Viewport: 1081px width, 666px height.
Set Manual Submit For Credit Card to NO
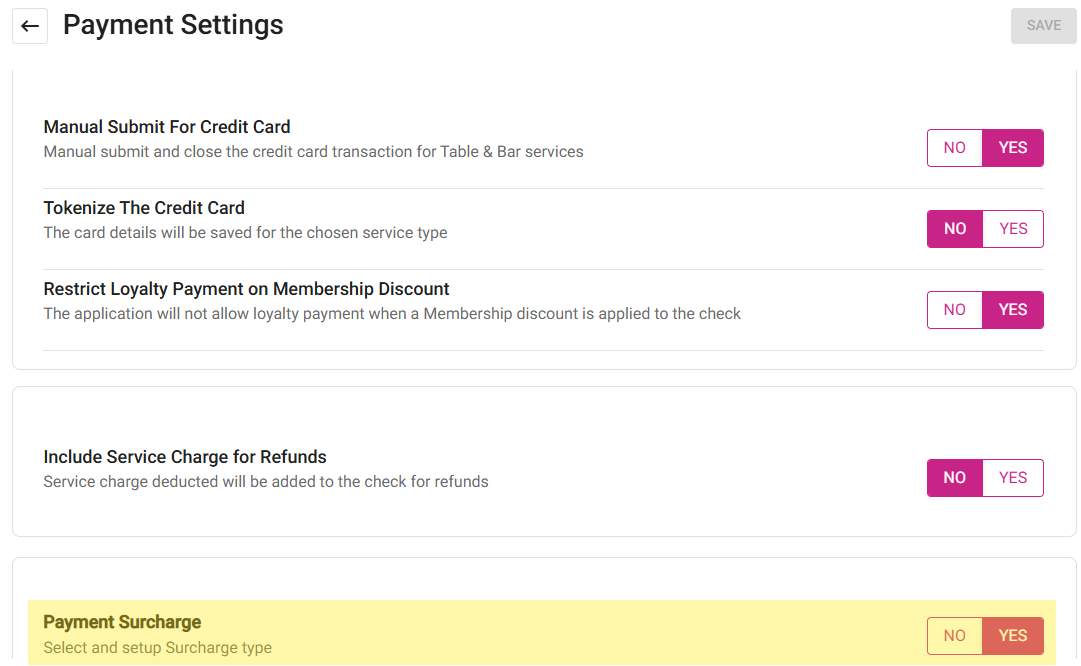click(955, 148)
